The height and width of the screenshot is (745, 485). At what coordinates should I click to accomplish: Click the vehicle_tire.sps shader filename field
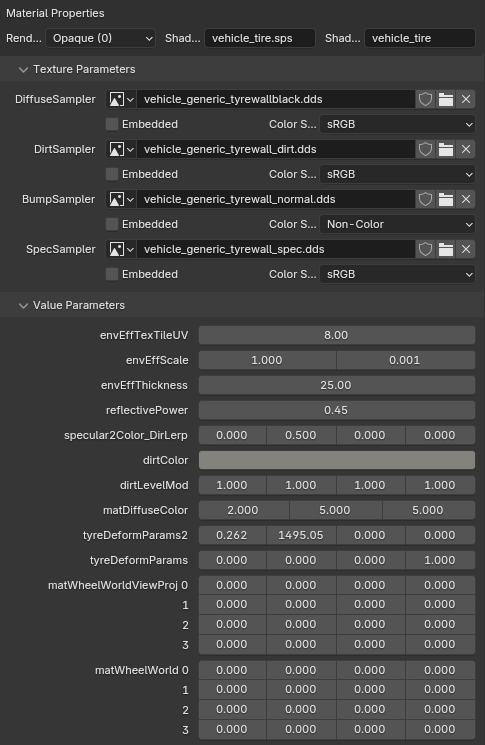260,38
